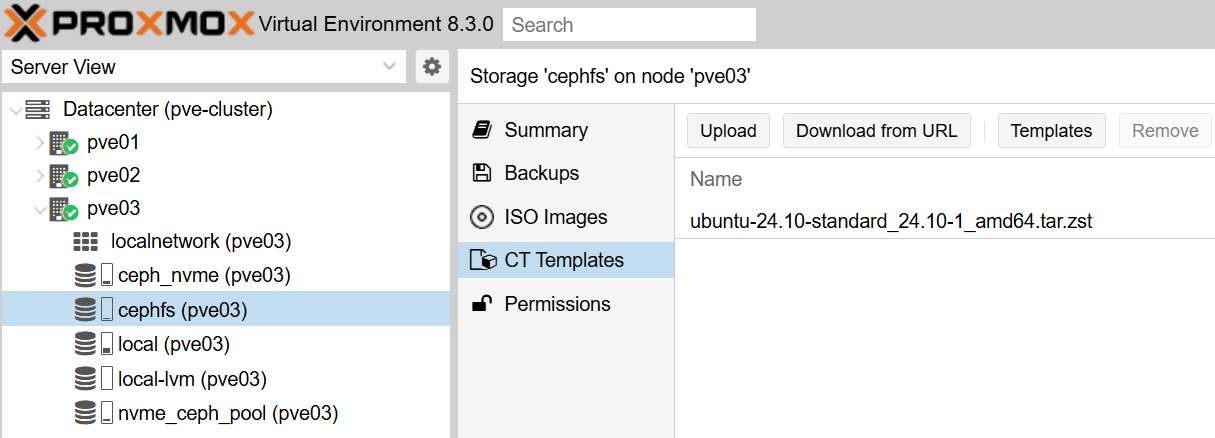Click the pve01 node icon
Screen dimensions: 1215x438
pos(63,143)
